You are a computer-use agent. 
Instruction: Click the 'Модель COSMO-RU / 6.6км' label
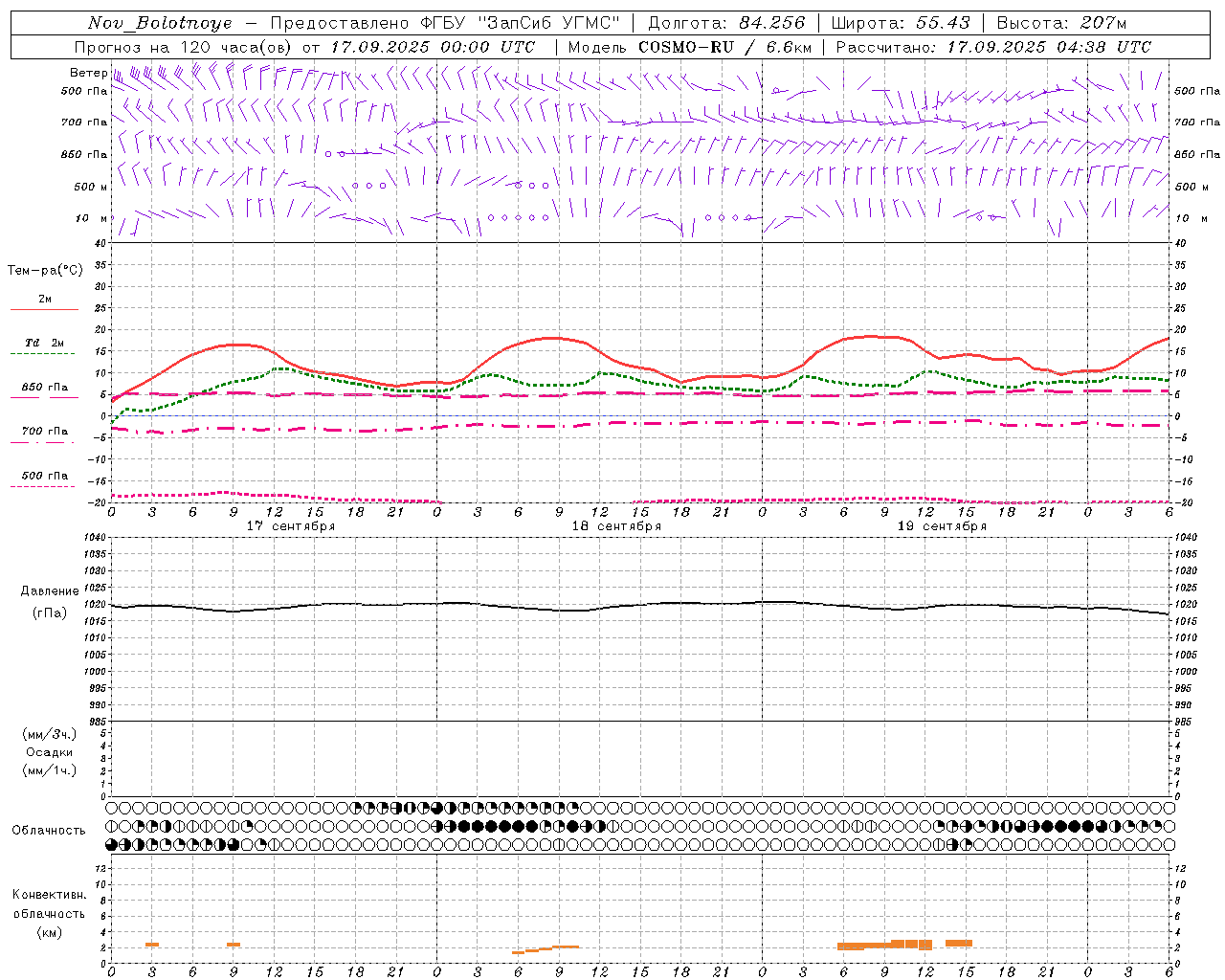pos(690,47)
